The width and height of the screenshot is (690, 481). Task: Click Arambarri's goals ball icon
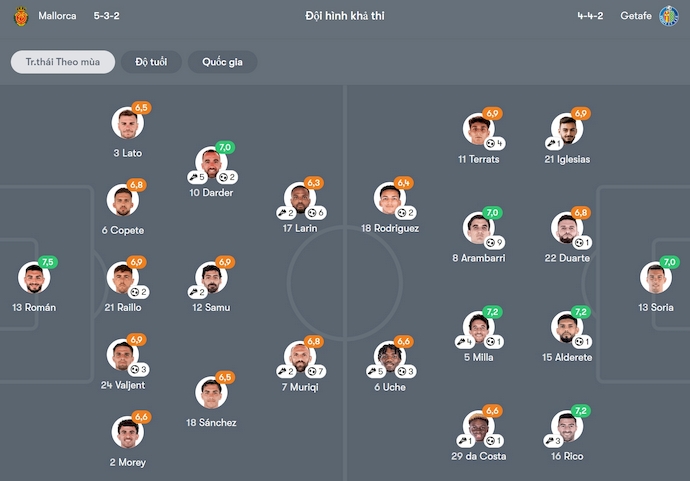pyautogui.click(x=490, y=242)
